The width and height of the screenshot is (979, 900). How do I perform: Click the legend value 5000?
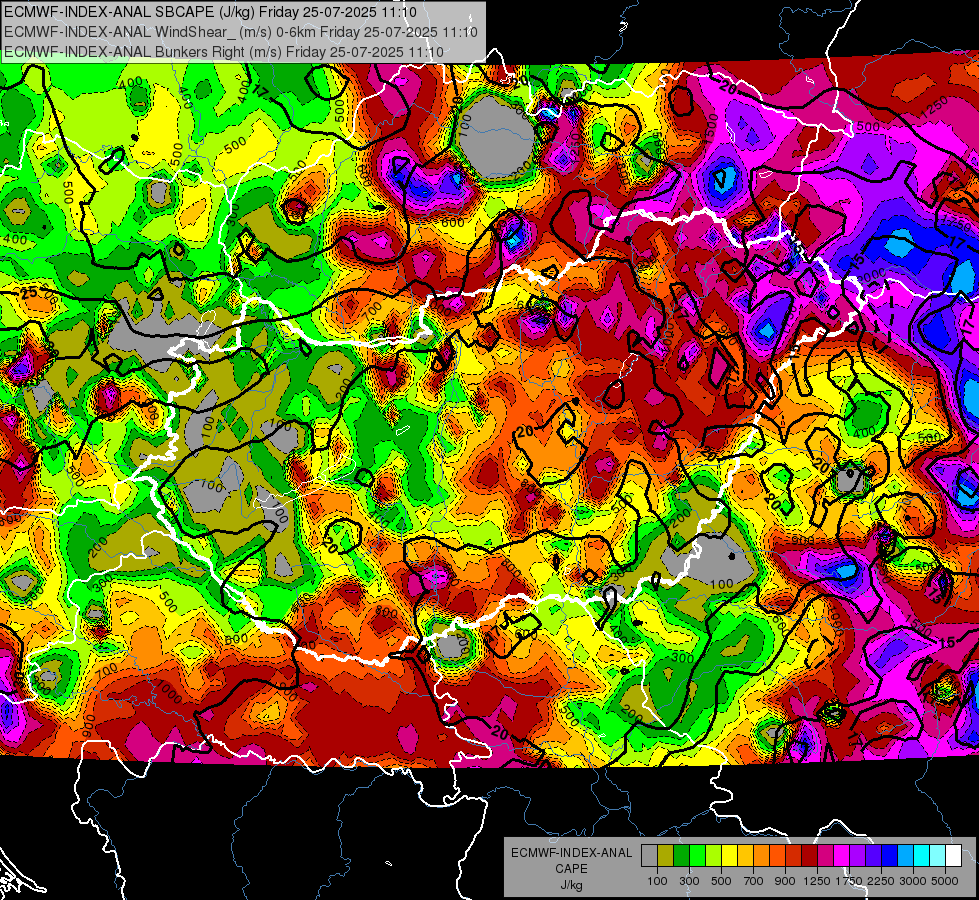945,881
